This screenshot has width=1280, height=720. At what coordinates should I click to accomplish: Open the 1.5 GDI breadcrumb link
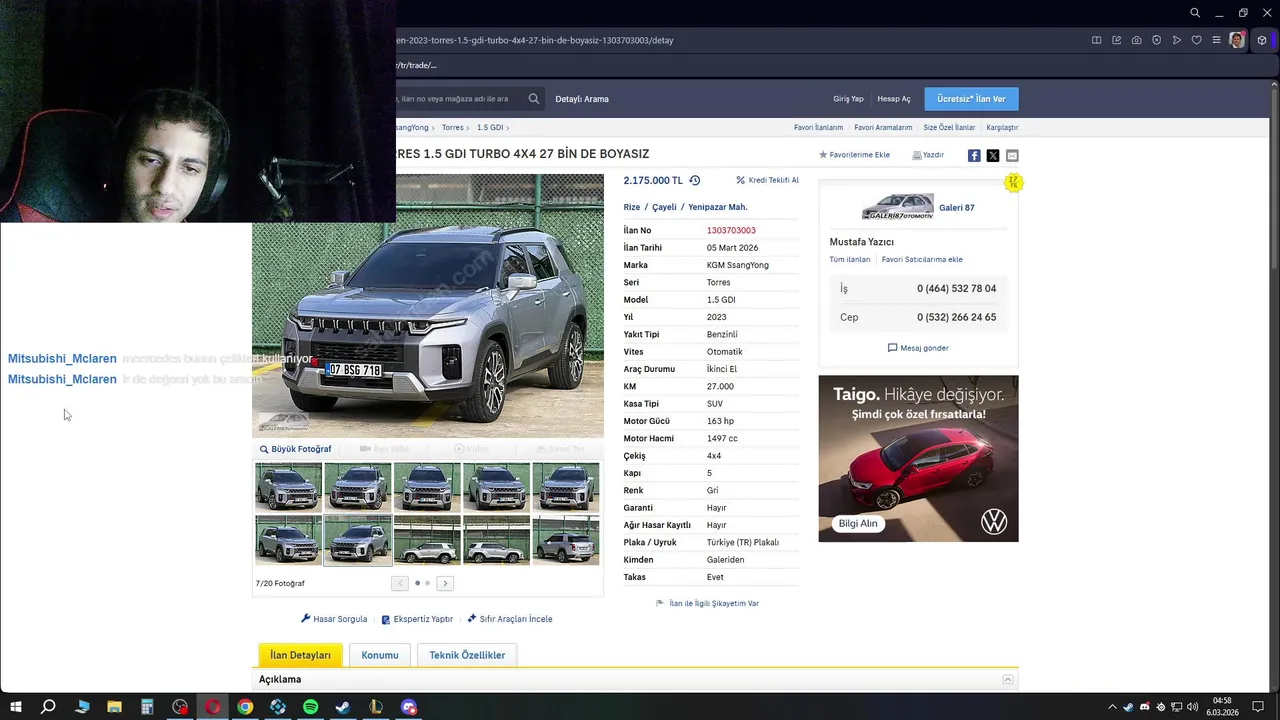coord(490,128)
